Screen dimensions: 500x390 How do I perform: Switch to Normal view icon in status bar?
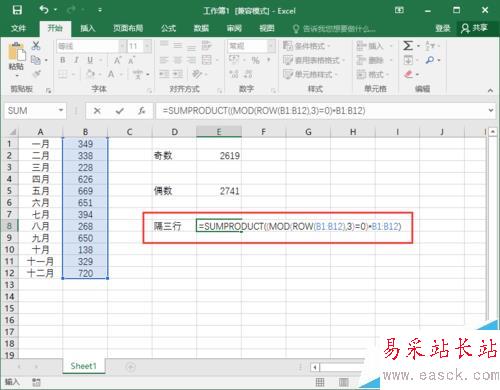[x=320, y=382]
